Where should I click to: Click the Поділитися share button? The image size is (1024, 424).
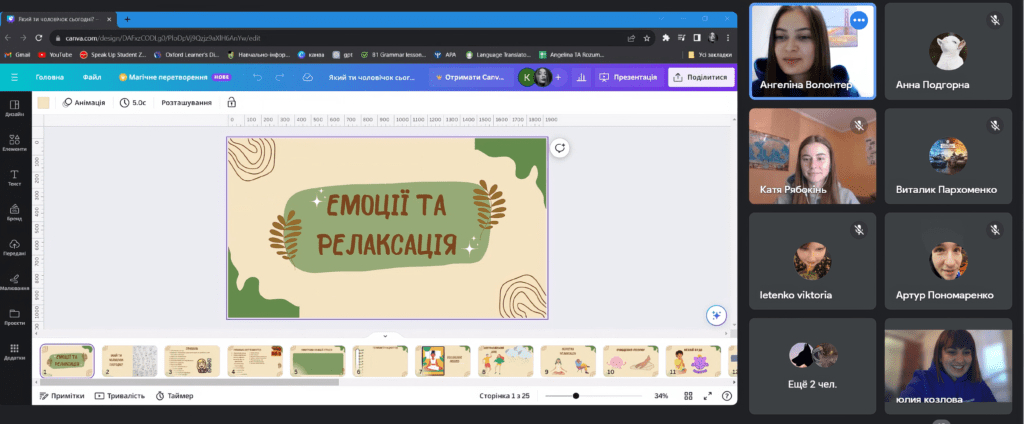click(x=701, y=77)
